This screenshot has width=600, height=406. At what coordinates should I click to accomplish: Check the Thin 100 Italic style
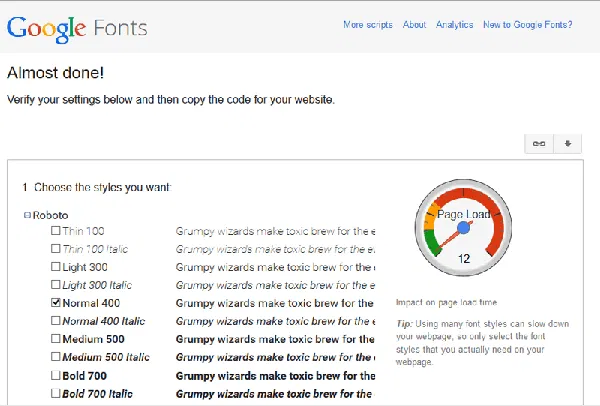pyautogui.click(x=56, y=249)
